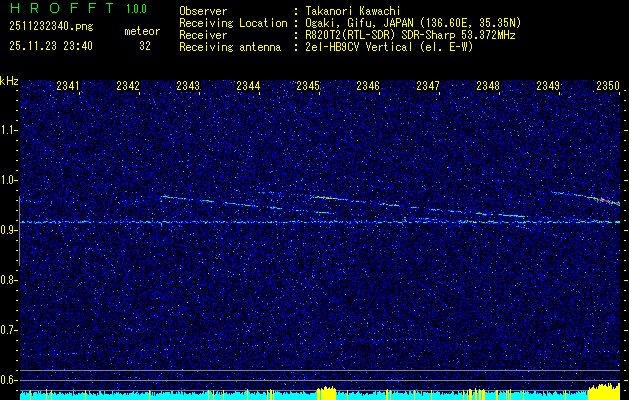Click the 2349 time marker
Screen dimensions: 629x400
(x=548, y=85)
